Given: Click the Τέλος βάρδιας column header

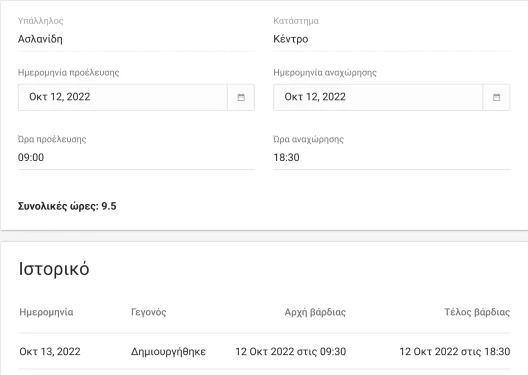Looking at the screenshot, I should [477, 312].
